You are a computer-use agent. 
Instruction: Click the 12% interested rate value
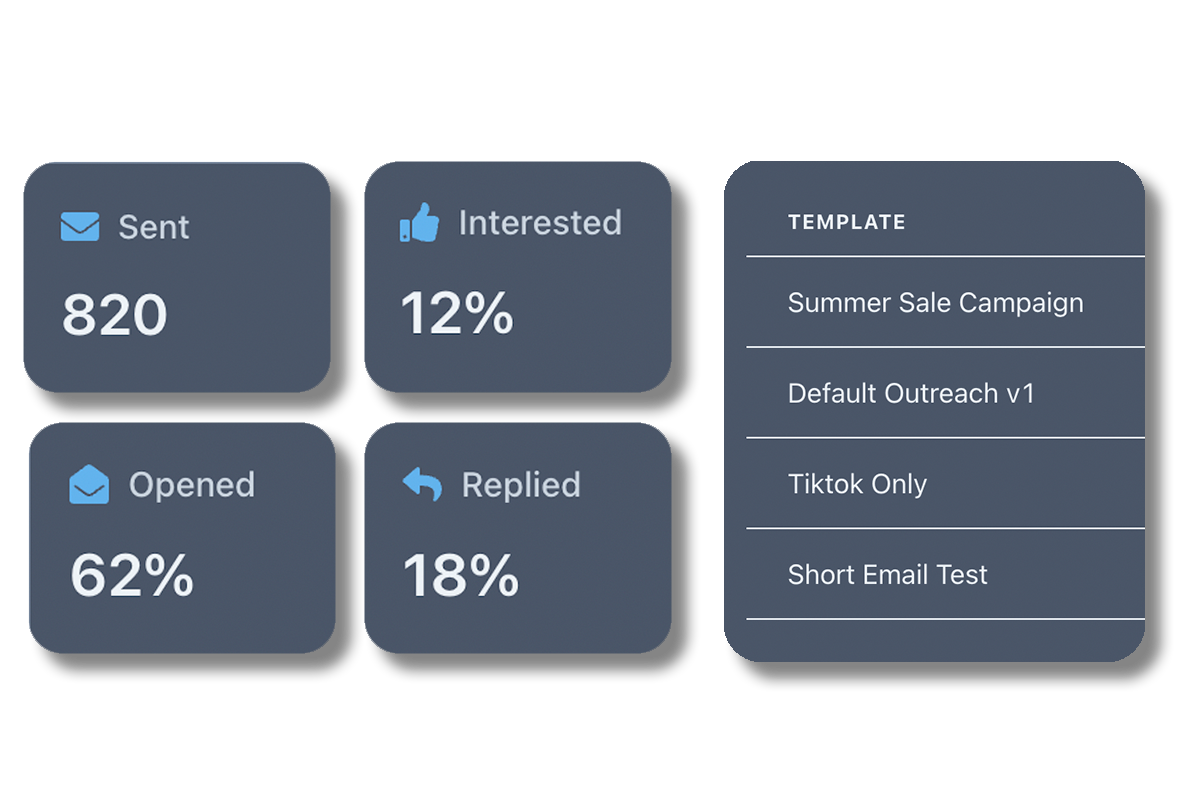(x=457, y=312)
